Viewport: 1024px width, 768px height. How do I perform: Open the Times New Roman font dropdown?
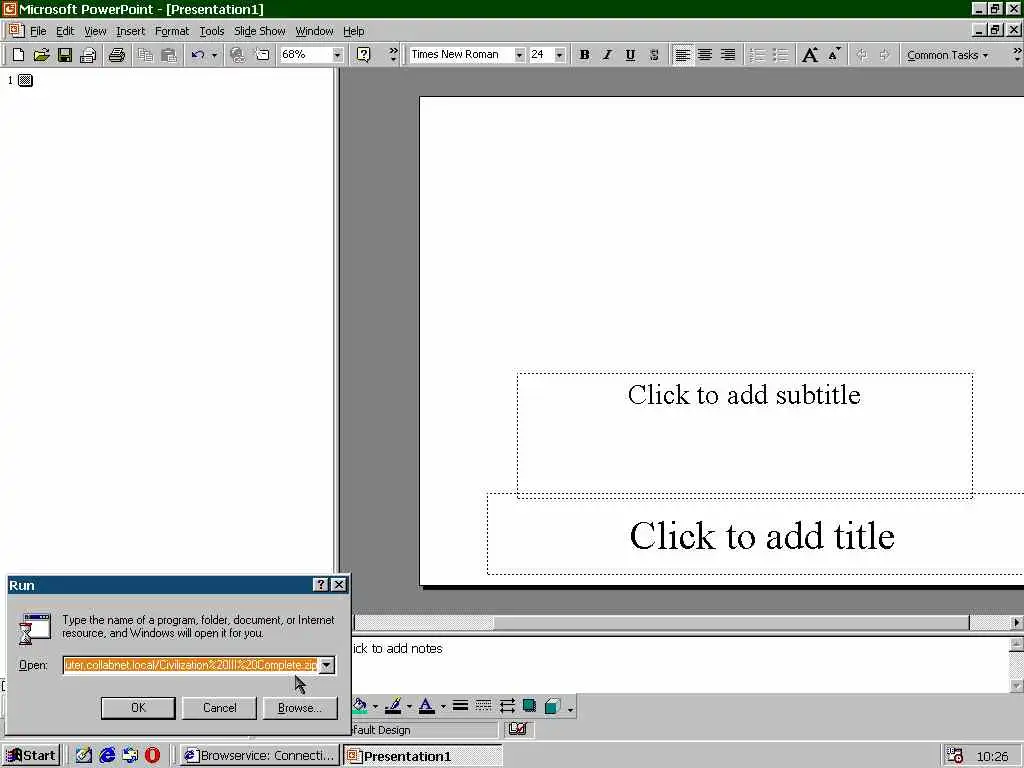point(519,55)
